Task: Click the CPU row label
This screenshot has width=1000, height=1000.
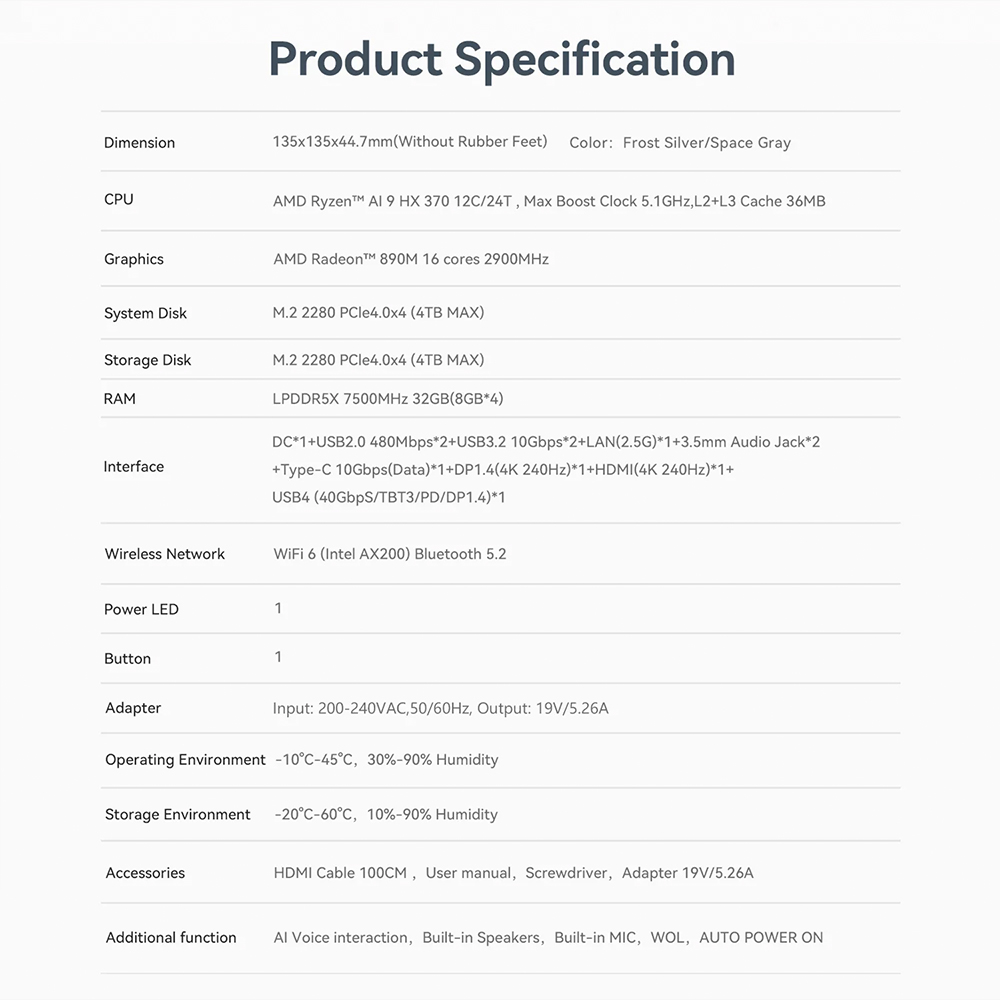Action: coord(118,200)
